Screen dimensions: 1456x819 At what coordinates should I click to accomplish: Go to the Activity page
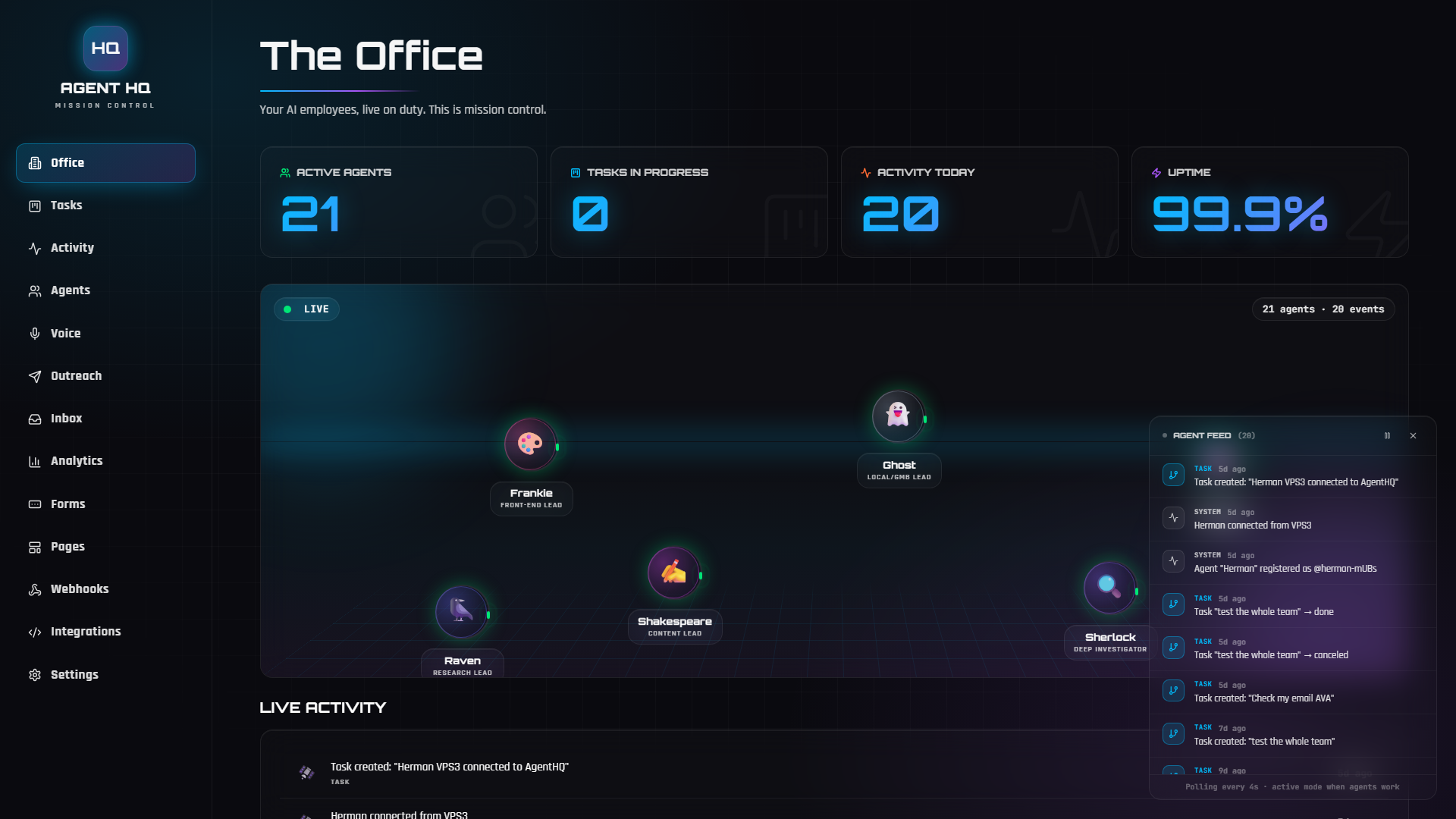click(x=105, y=248)
